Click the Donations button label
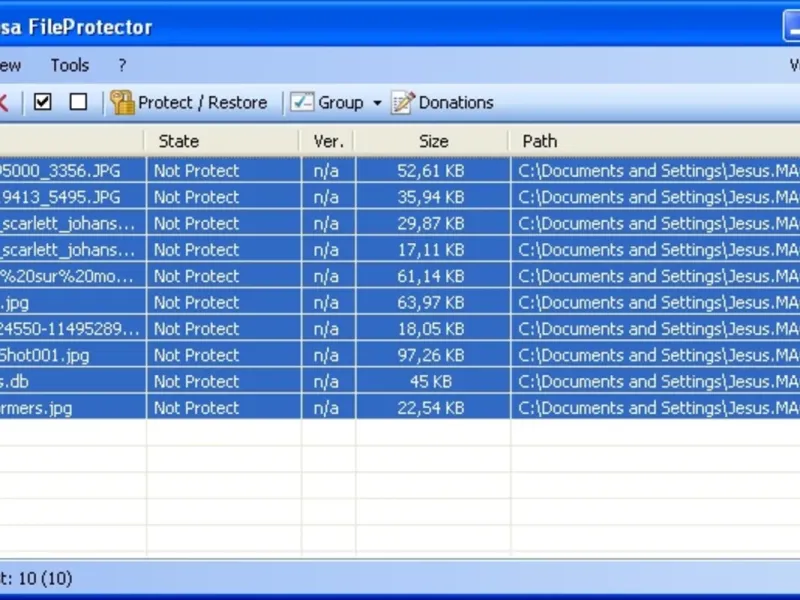The height and width of the screenshot is (600, 800). pos(456,103)
